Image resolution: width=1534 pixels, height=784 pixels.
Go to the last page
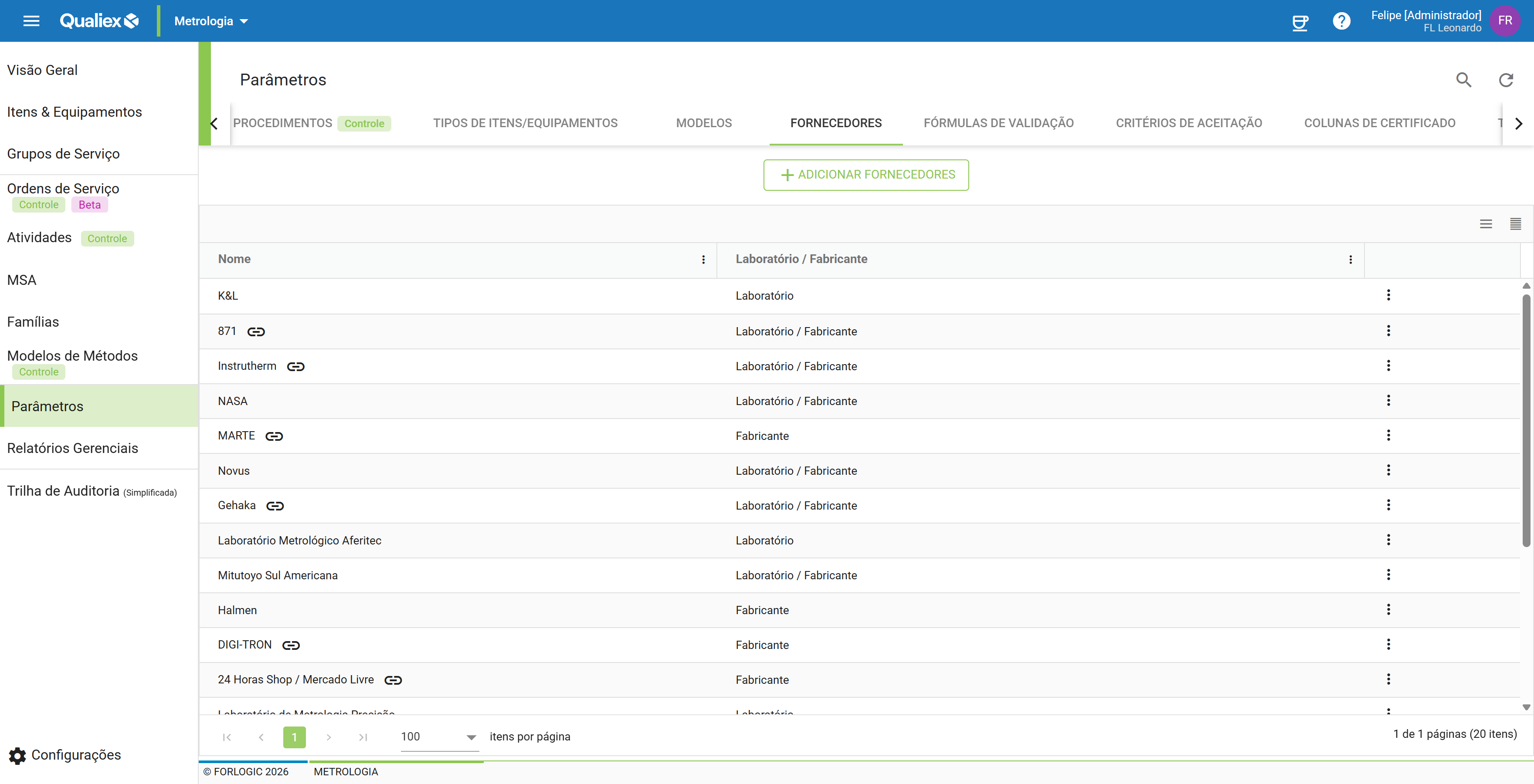(363, 737)
